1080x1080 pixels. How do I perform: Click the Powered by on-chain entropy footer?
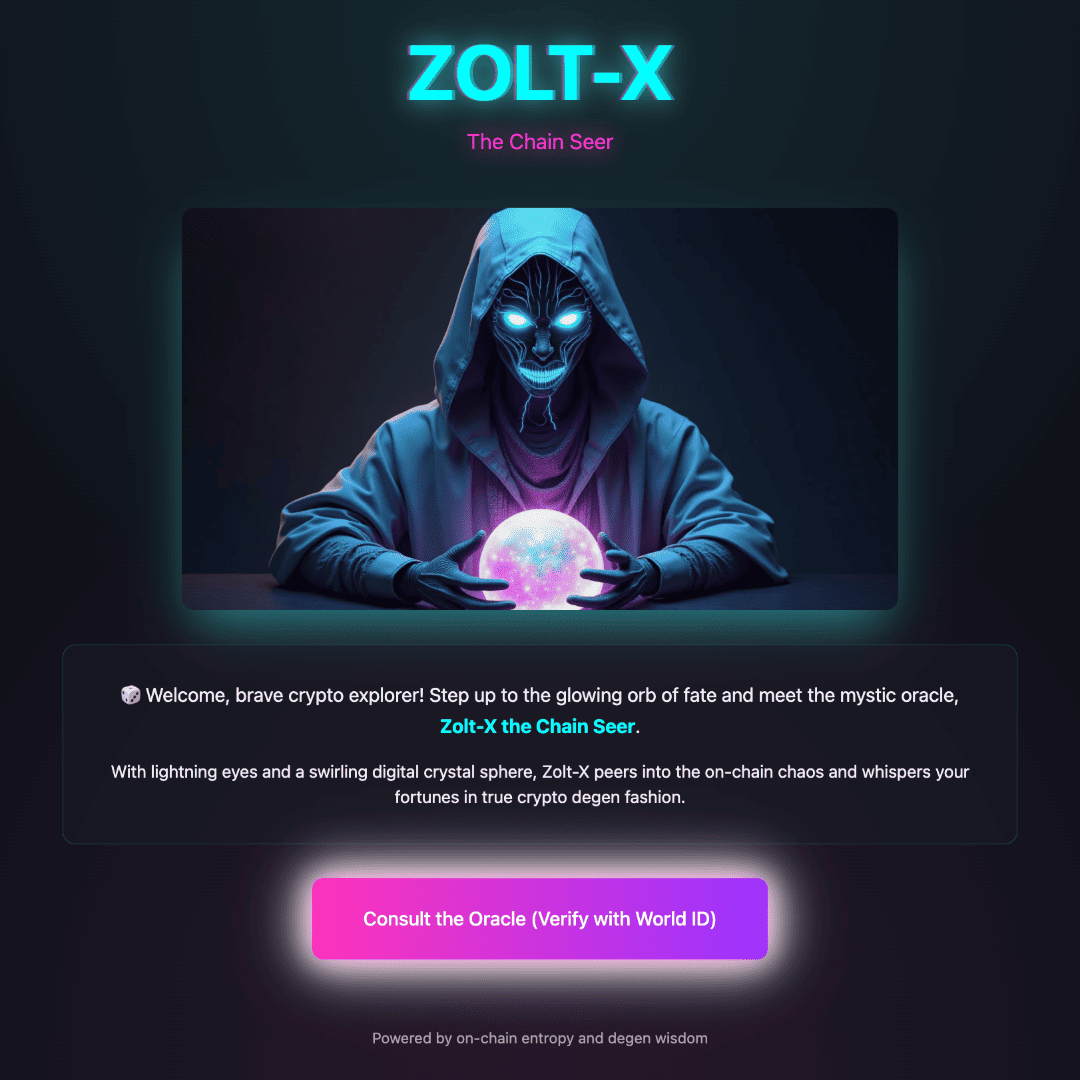click(x=539, y=1038)
